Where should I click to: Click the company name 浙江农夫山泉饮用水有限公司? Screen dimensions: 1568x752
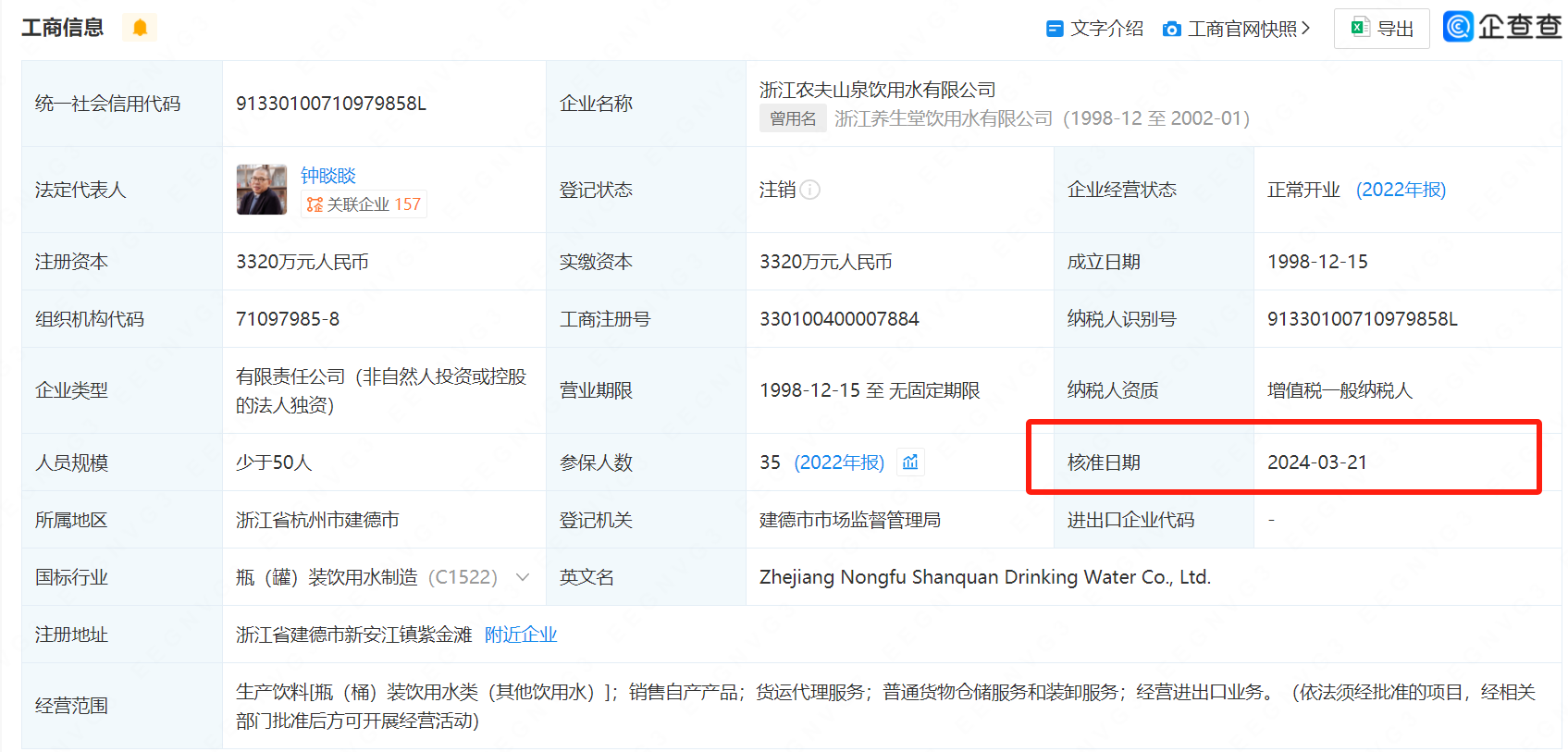click(878, 90)
